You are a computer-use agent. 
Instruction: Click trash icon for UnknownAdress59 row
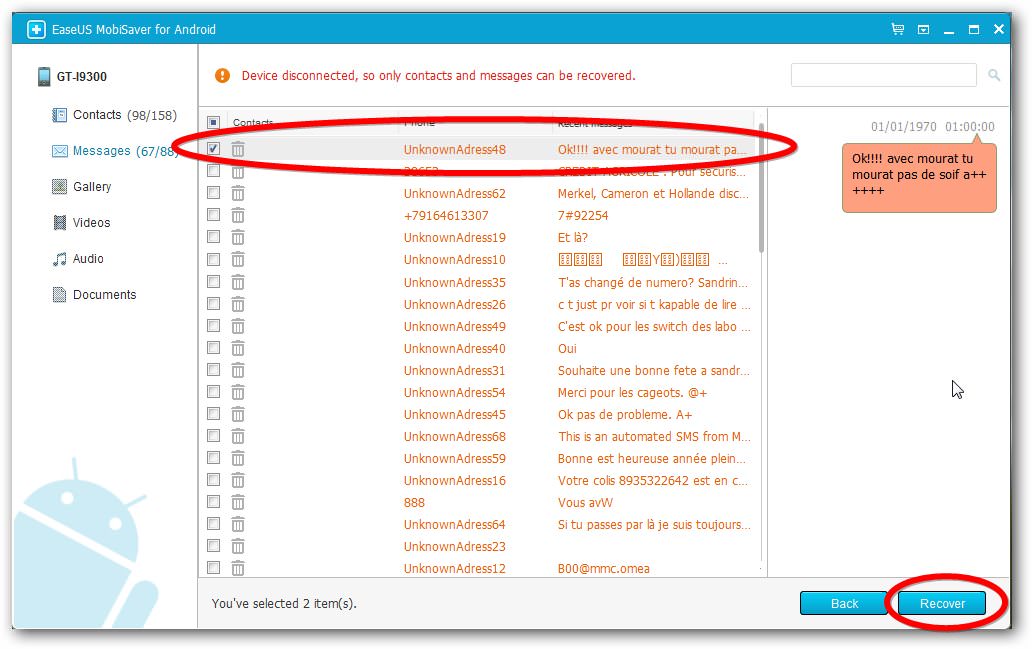[238, 458]
